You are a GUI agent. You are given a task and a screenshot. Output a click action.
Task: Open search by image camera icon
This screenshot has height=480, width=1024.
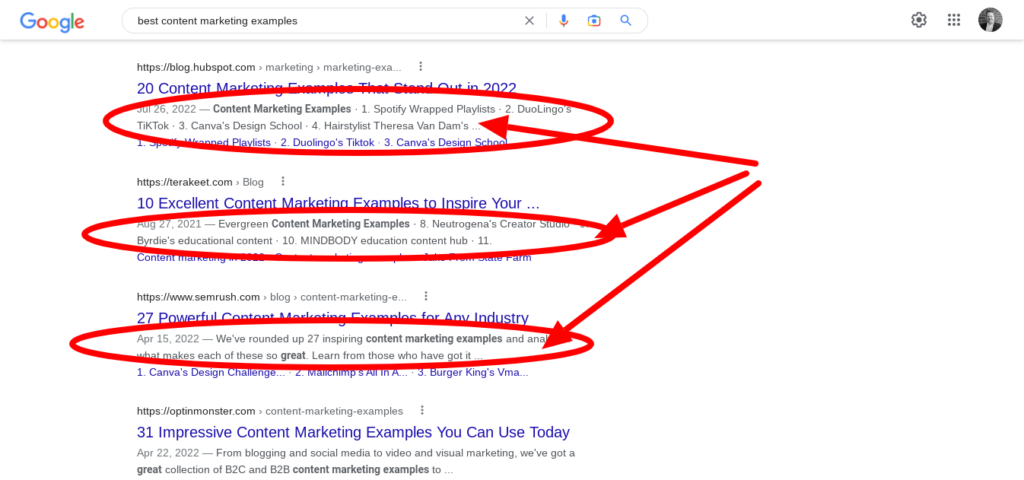(x=594, y=21)
